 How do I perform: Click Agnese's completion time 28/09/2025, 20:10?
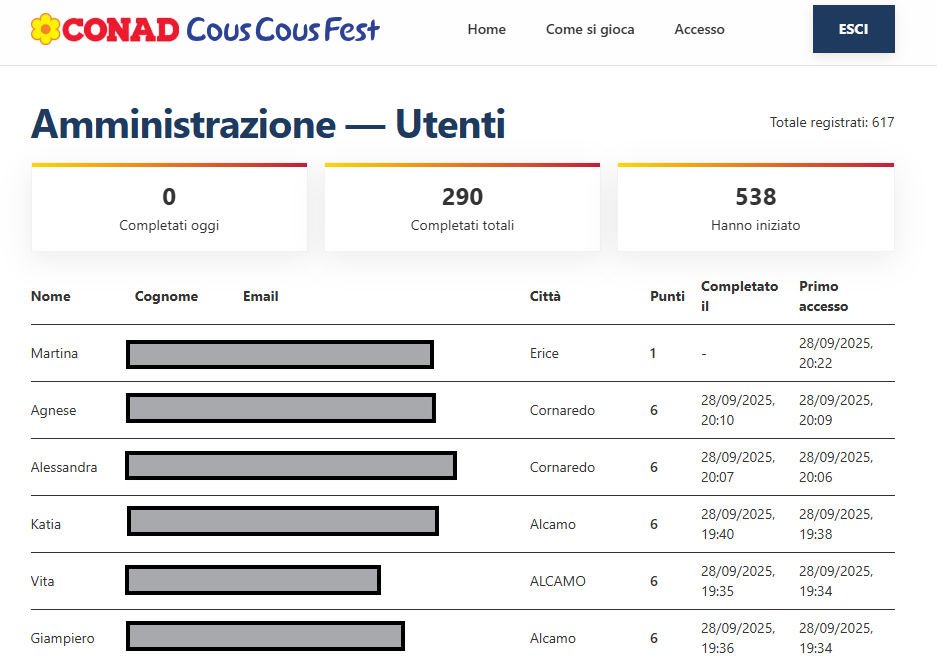coord(738,410)
